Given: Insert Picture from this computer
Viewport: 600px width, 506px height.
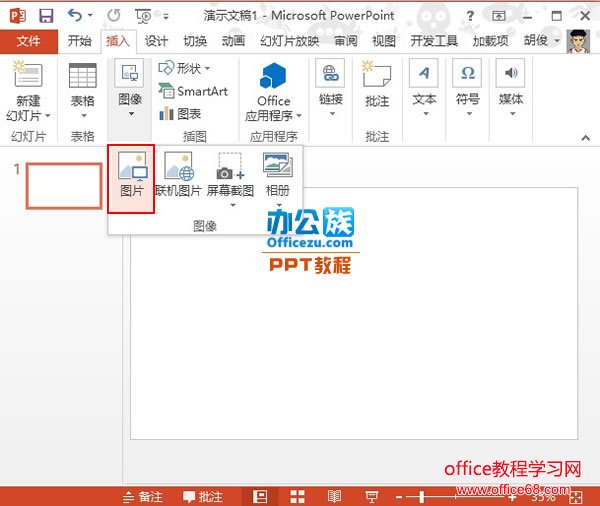Looking at the screenshot, I should (x=131, y=179).
